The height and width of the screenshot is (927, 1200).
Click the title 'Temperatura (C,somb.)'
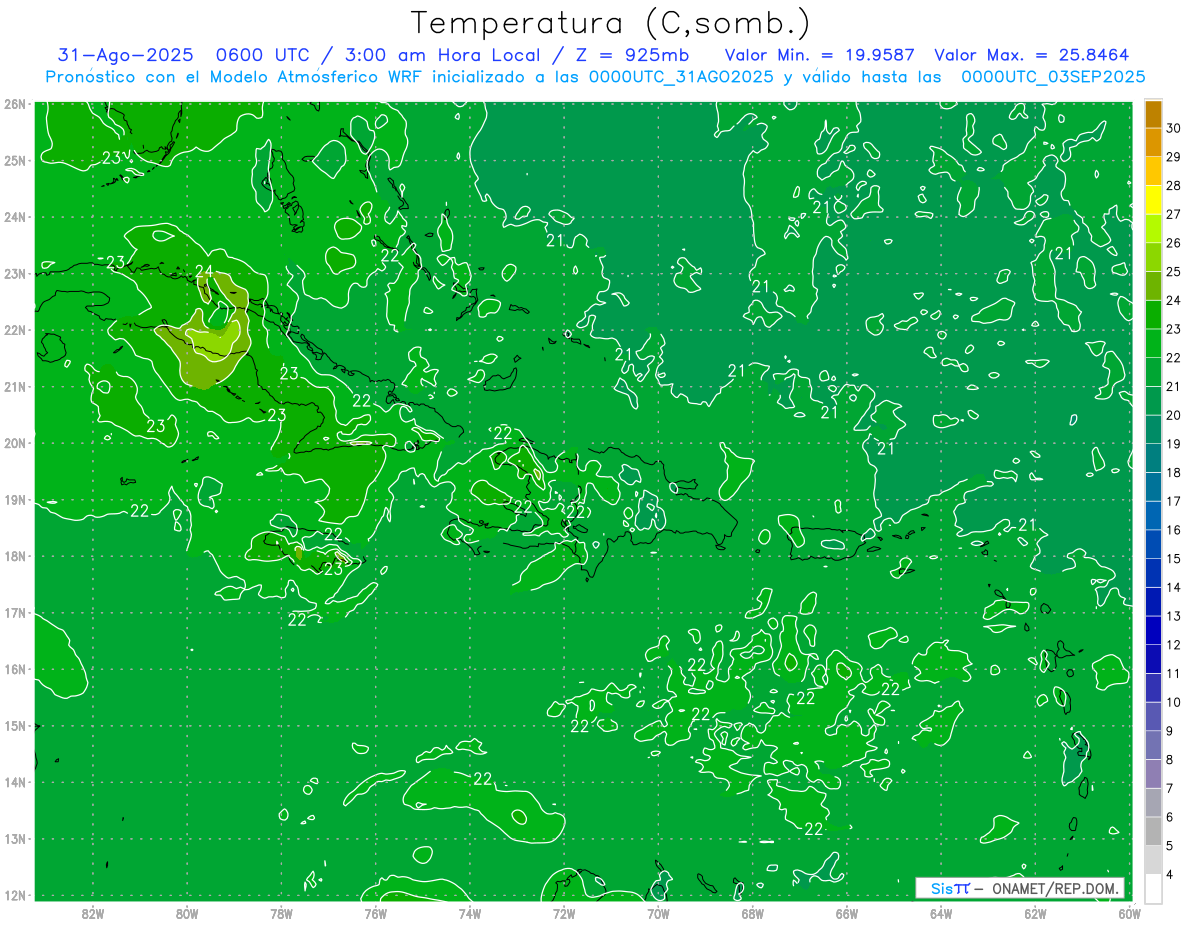(x=611, y=24)
